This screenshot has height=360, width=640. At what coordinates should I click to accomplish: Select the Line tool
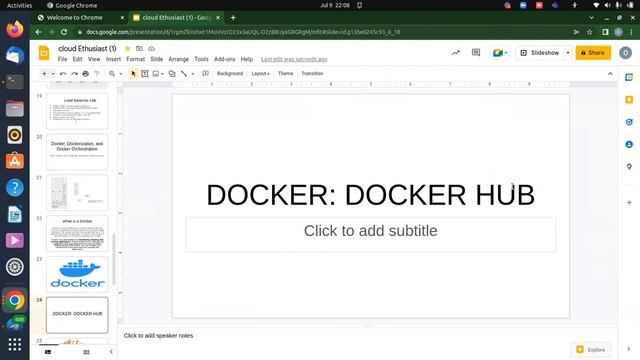pos(184,73)
